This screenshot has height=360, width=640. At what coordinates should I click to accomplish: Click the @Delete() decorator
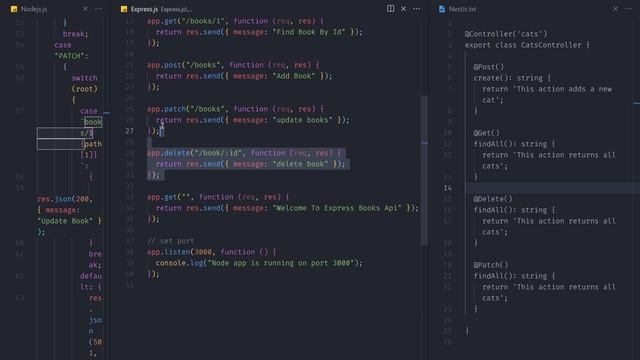493,199
